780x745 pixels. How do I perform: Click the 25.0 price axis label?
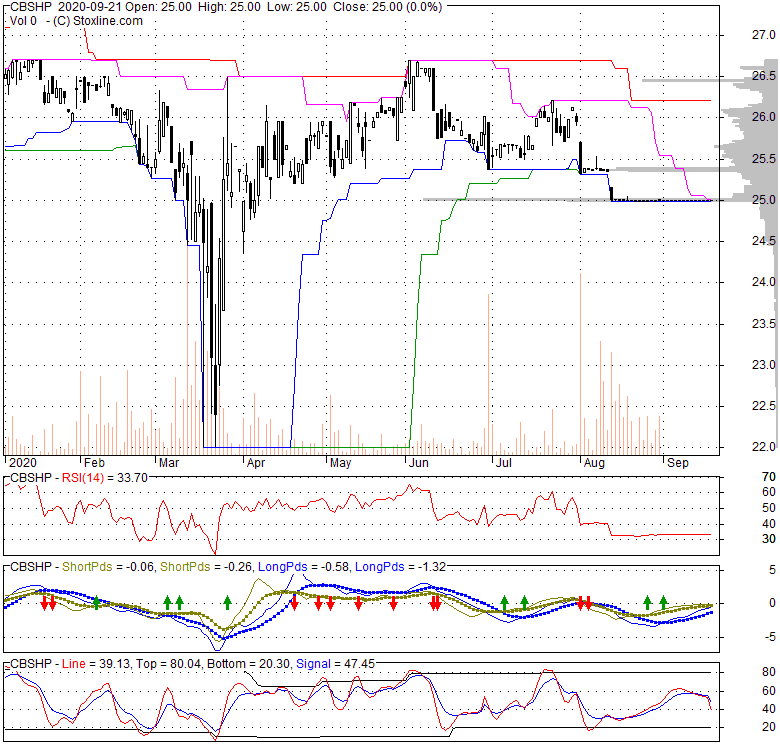coord(764,200)
